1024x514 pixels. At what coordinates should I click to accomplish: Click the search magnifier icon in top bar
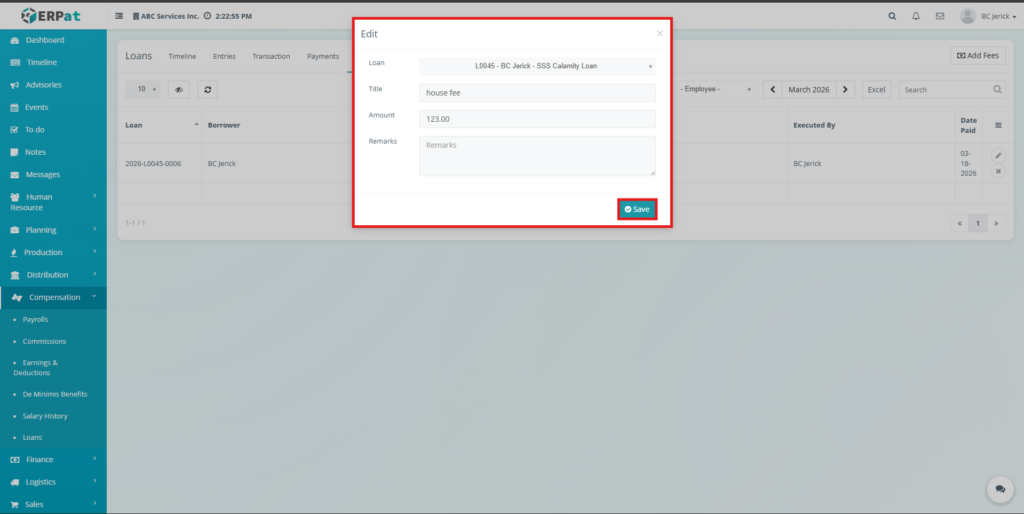893,16
